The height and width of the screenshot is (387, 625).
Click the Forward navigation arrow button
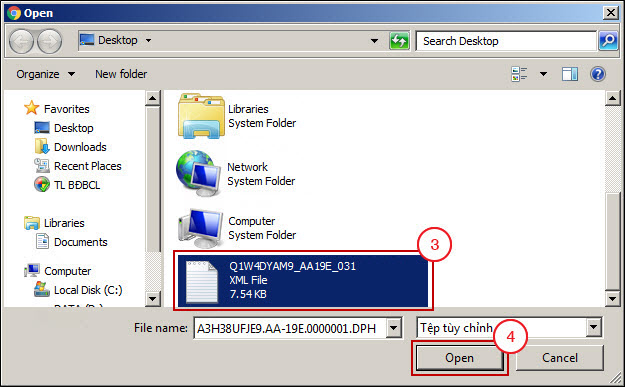50,41
